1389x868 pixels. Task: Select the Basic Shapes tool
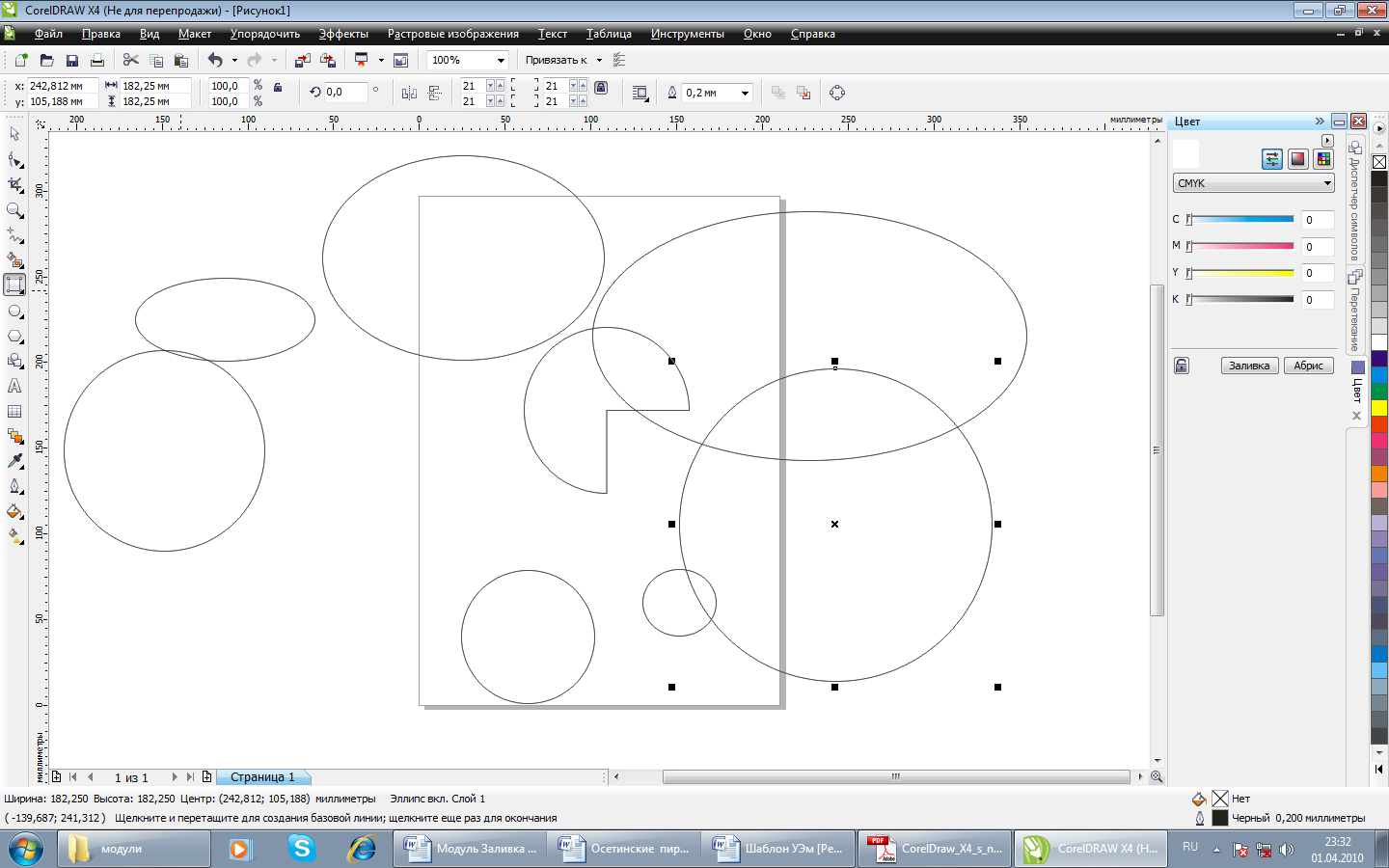pyautogui.click(x=14, y=361)
